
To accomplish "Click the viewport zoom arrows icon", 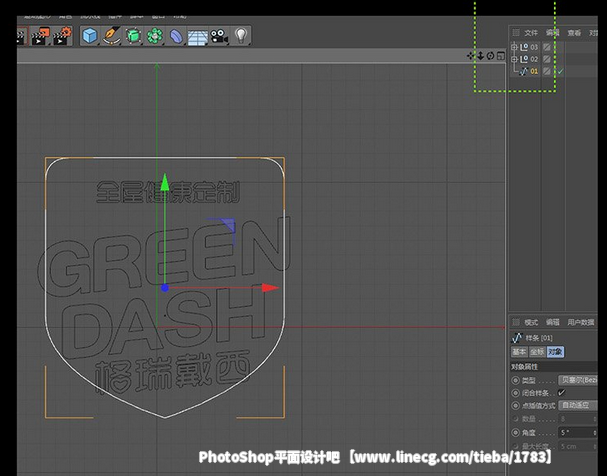I will click(480, 56).
